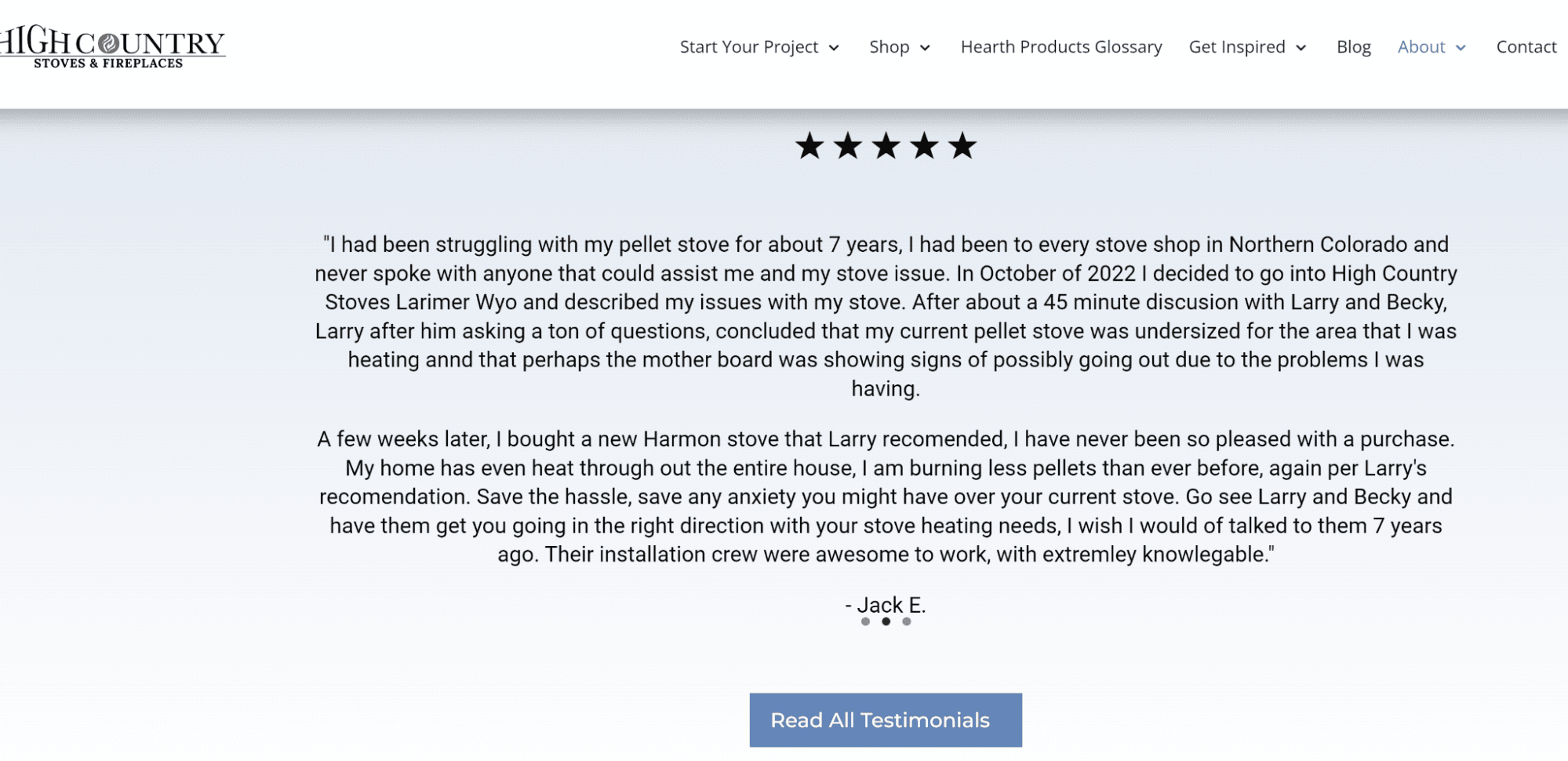The width and height of the screenshot is (1568, 761).
Task: Expand the About menu chevron
Action: (x=1461, y=49)
